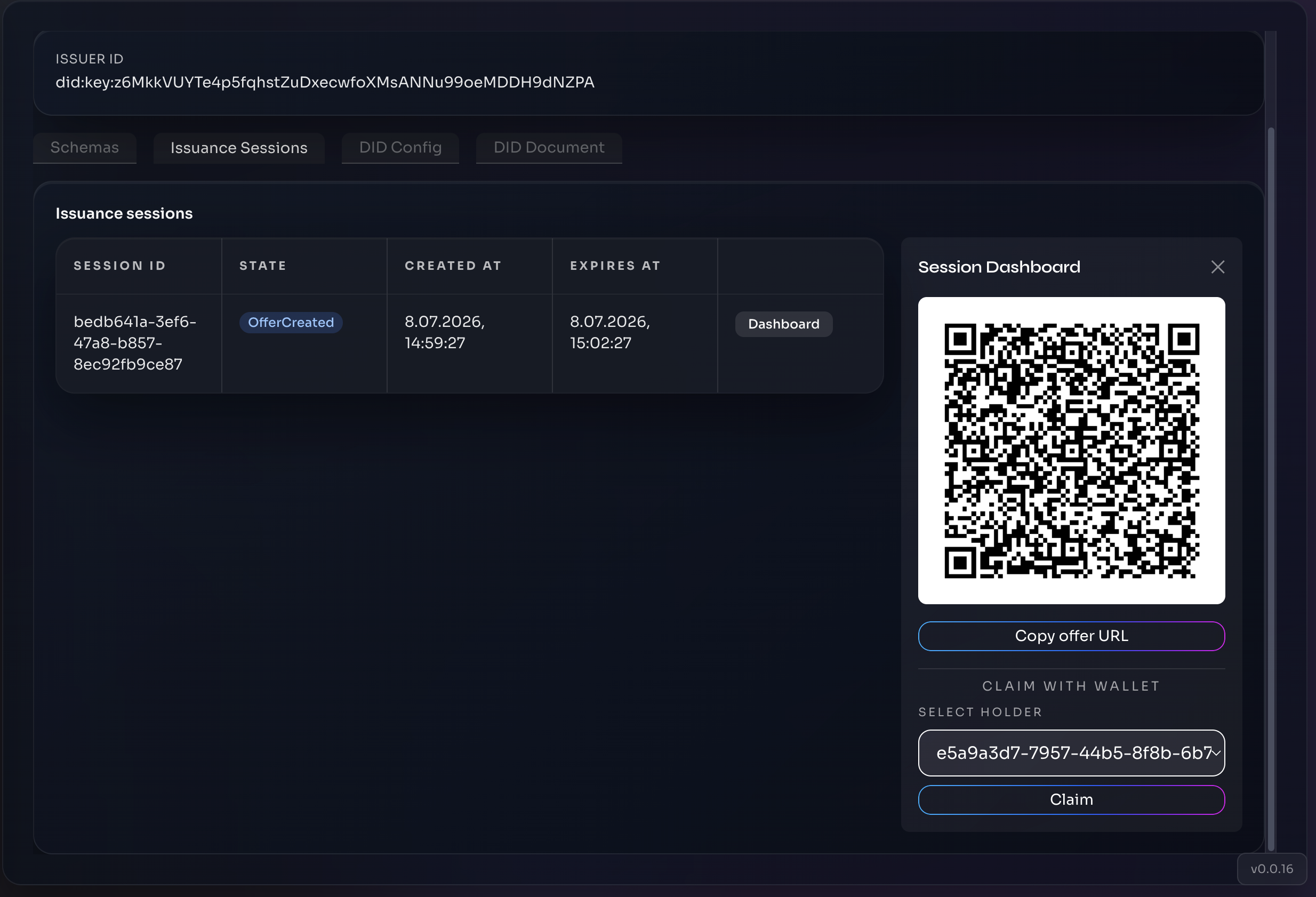Copy the offer URL

pos(1071,636)
